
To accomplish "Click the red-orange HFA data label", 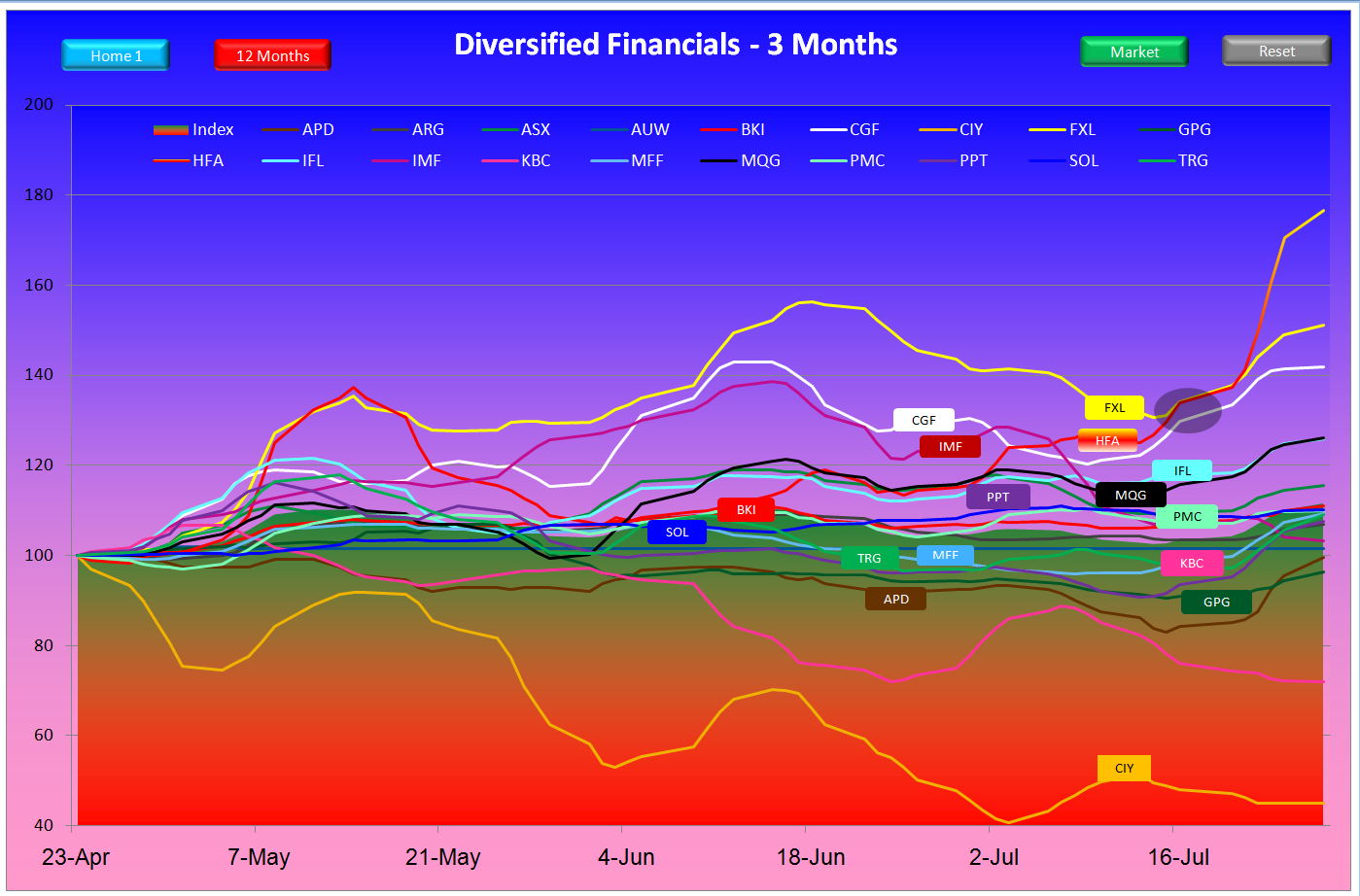I will click(x=1107, y=440).
